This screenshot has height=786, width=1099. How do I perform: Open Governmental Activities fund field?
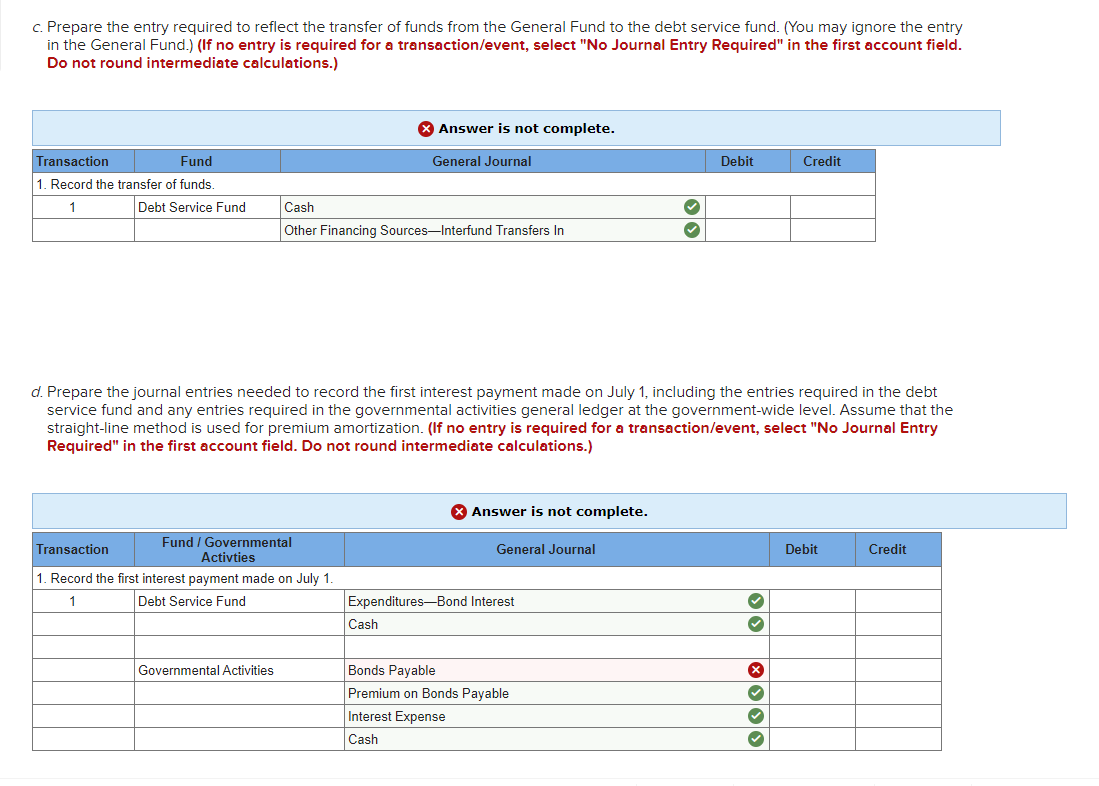pos(239,670)
